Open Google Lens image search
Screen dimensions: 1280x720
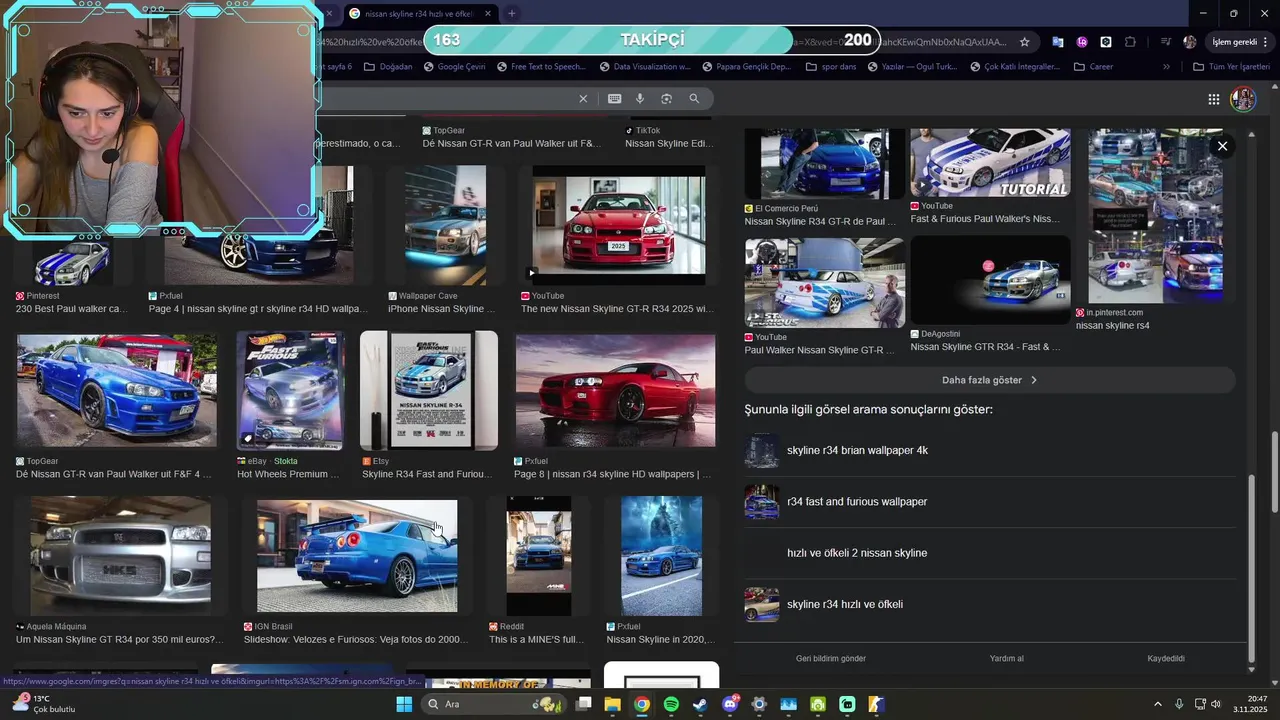(x=666, y=99)
